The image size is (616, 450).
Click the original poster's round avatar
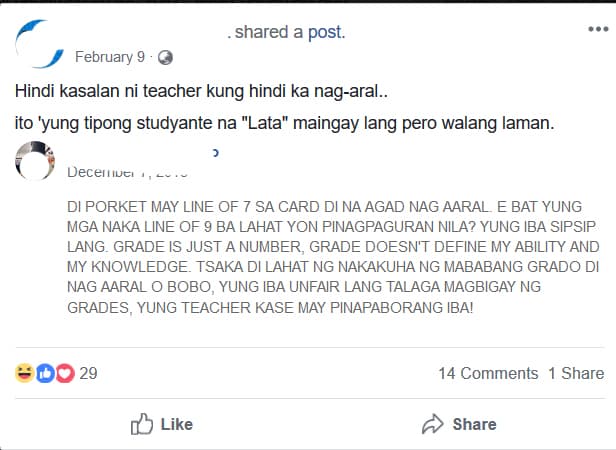click(x=35, y=160)
